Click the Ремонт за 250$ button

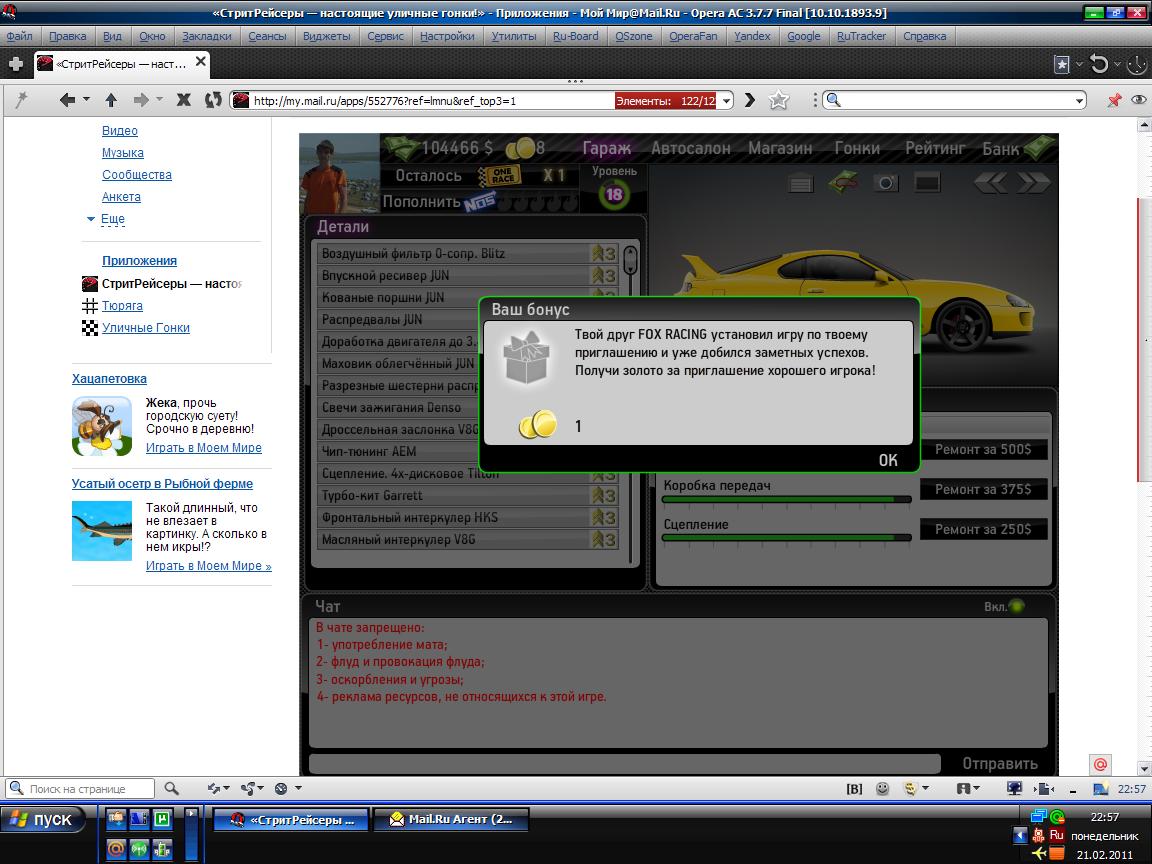coord(983,529)
